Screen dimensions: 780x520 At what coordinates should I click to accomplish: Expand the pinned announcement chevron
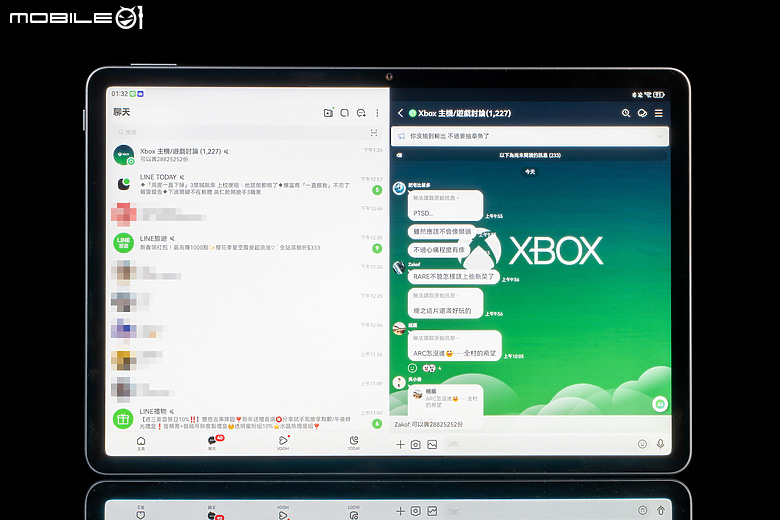click(660, 136)
